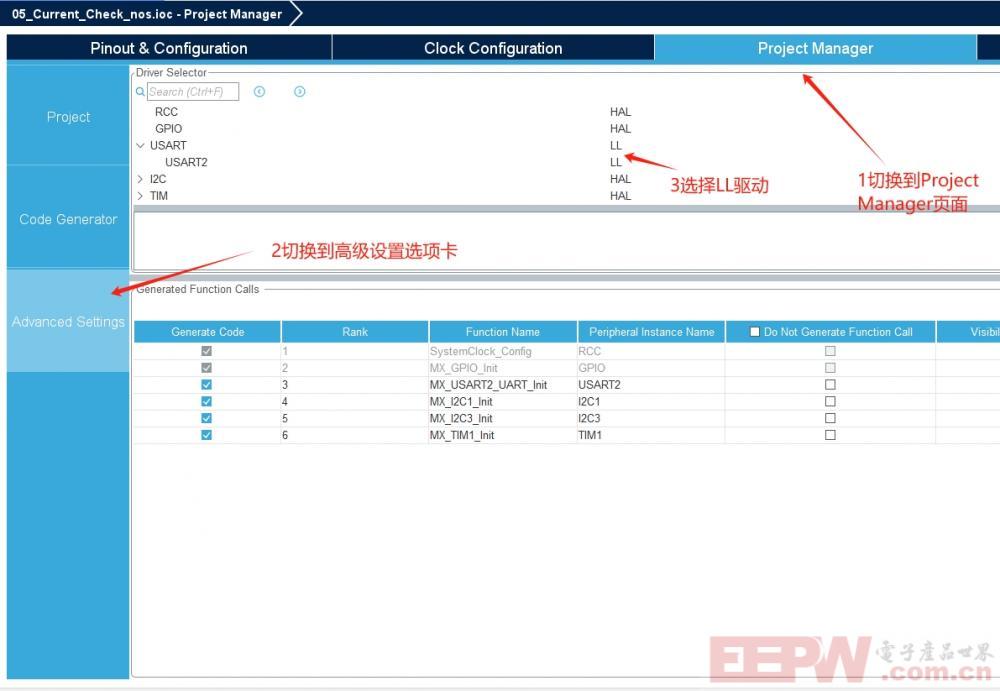The width and height of the screenshot is (1000, 691).
Task: Click the Generate Code column header
Action: tap(207, 332)
